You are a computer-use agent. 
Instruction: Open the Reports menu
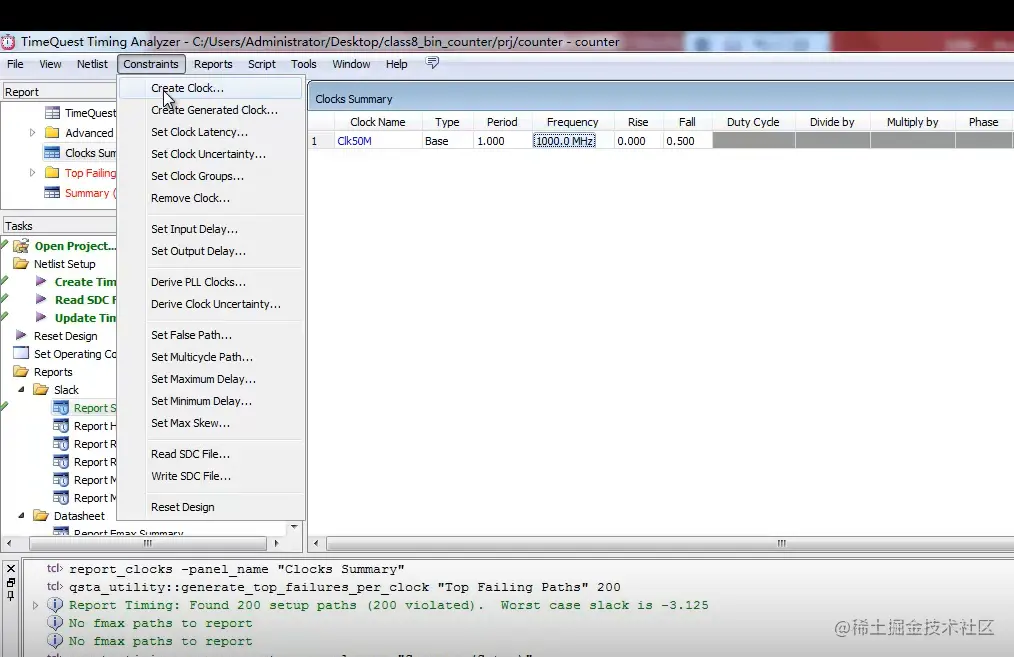click(x=213, y=64)
